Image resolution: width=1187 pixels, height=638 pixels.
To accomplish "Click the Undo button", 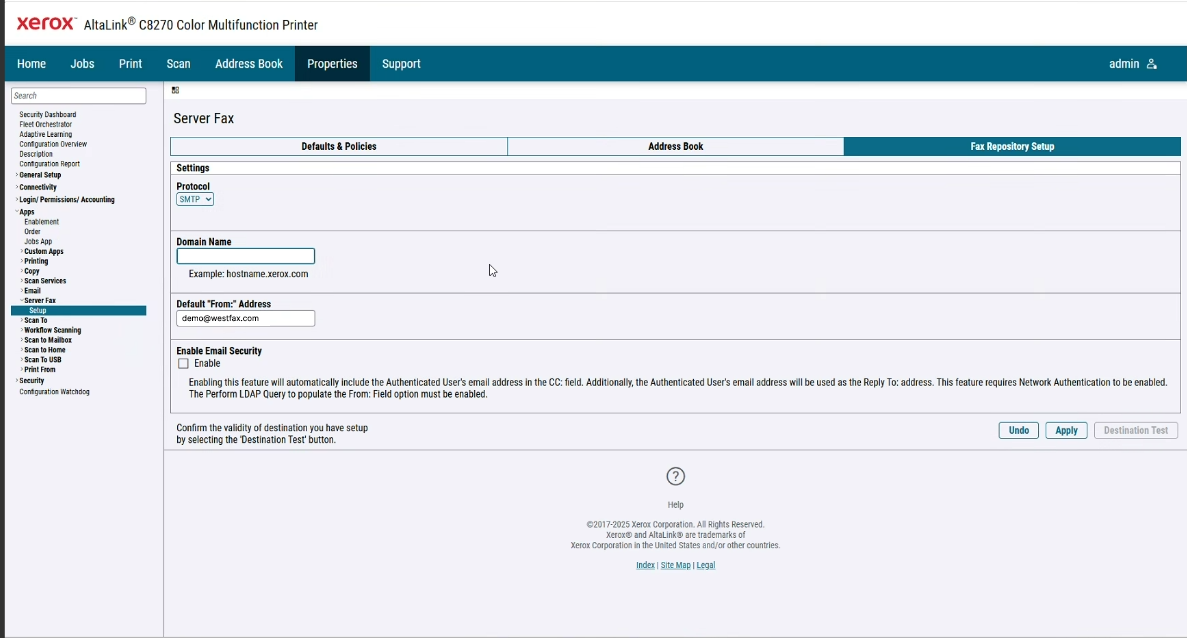I will click(x=1018, y=430).
